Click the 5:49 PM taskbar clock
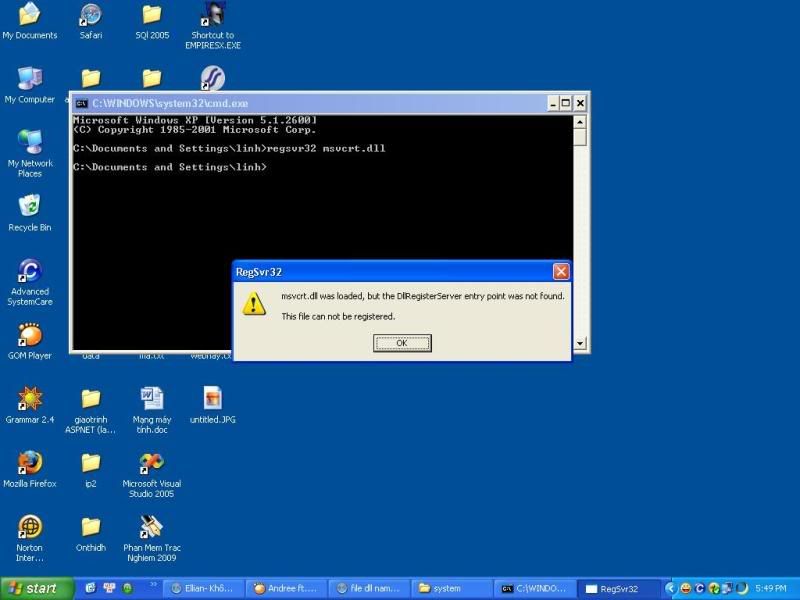Viewport: 800px width, 600px height. tap(771, 588)
